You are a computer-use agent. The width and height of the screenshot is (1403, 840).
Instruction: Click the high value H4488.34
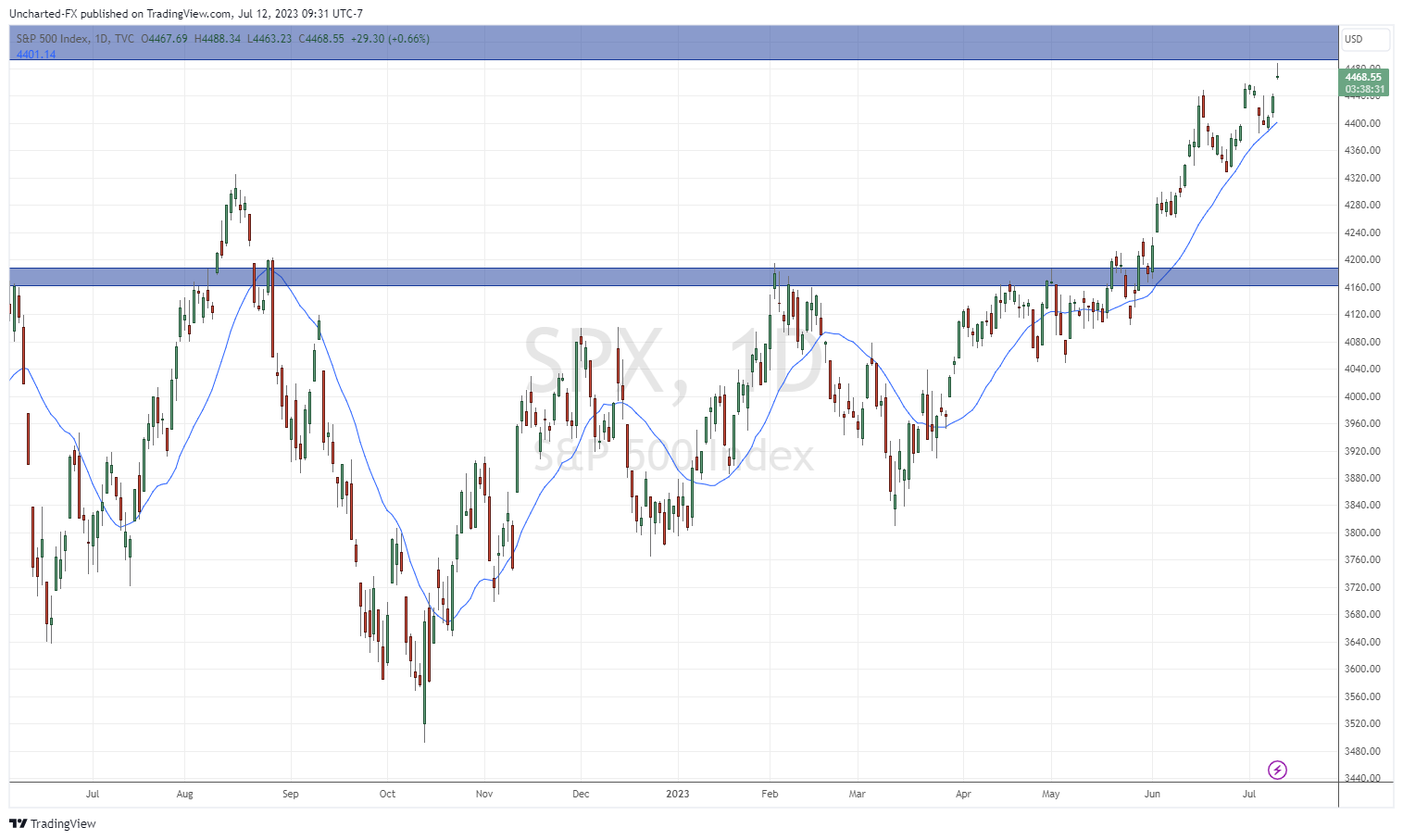tap(218, 39)
